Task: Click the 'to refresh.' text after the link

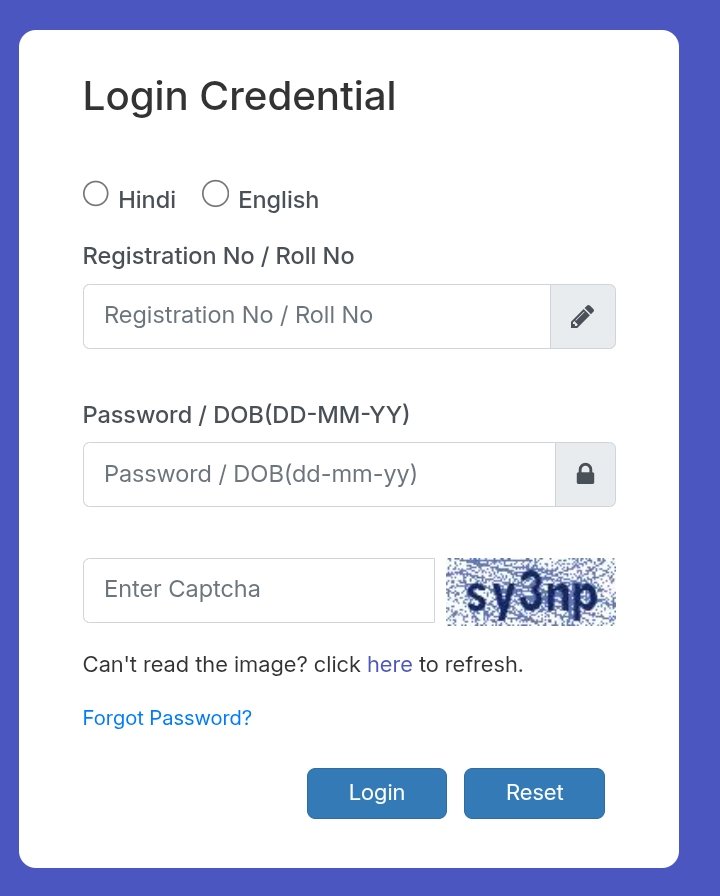Action: 471,664
